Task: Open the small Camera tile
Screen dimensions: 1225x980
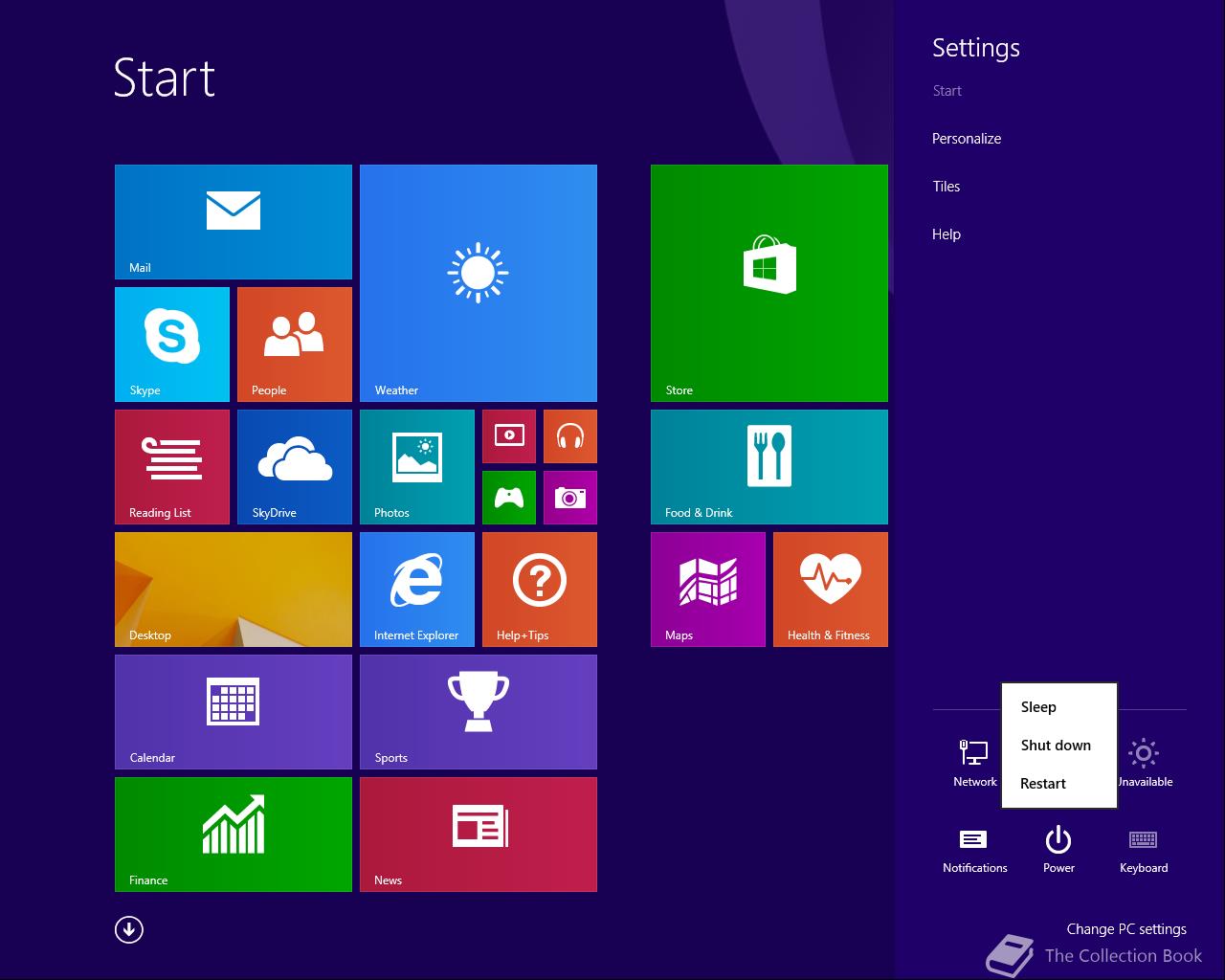Action: (570, 498)
